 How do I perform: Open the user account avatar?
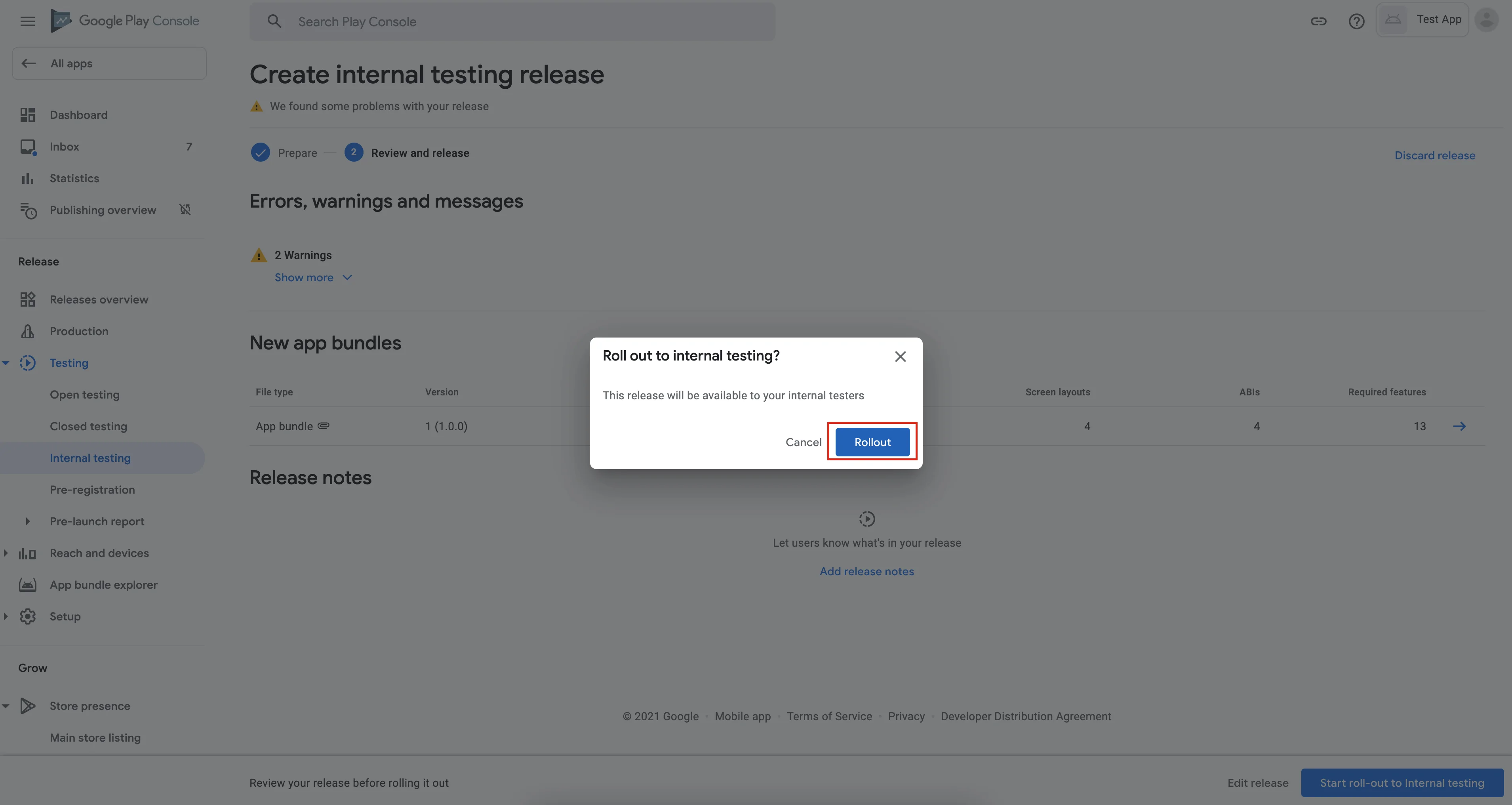point(1487,20)
